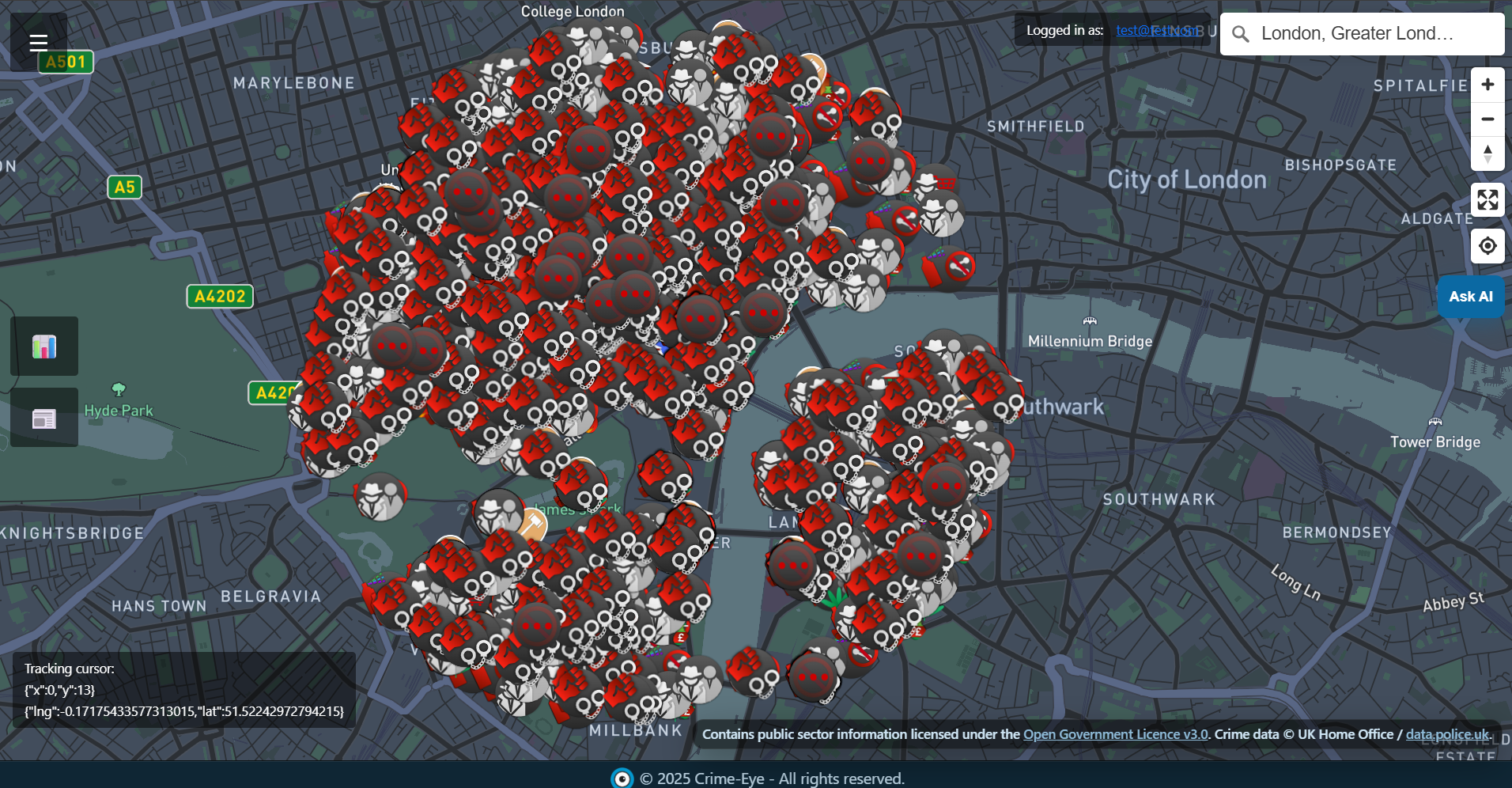This screenshot has height=788, width=1512.
Task: Reset map bearing with compass button
Action: [x=1487, y=153]
